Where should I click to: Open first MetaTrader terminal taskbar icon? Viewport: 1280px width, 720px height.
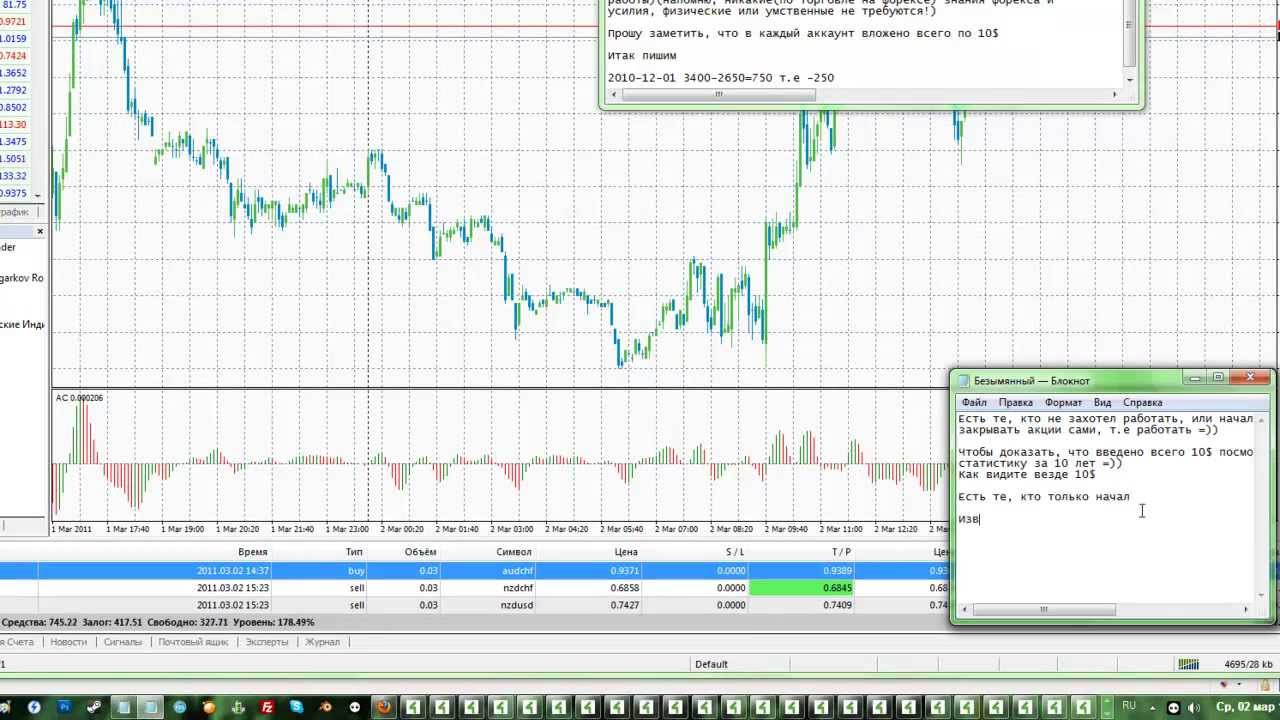[412, 707]
